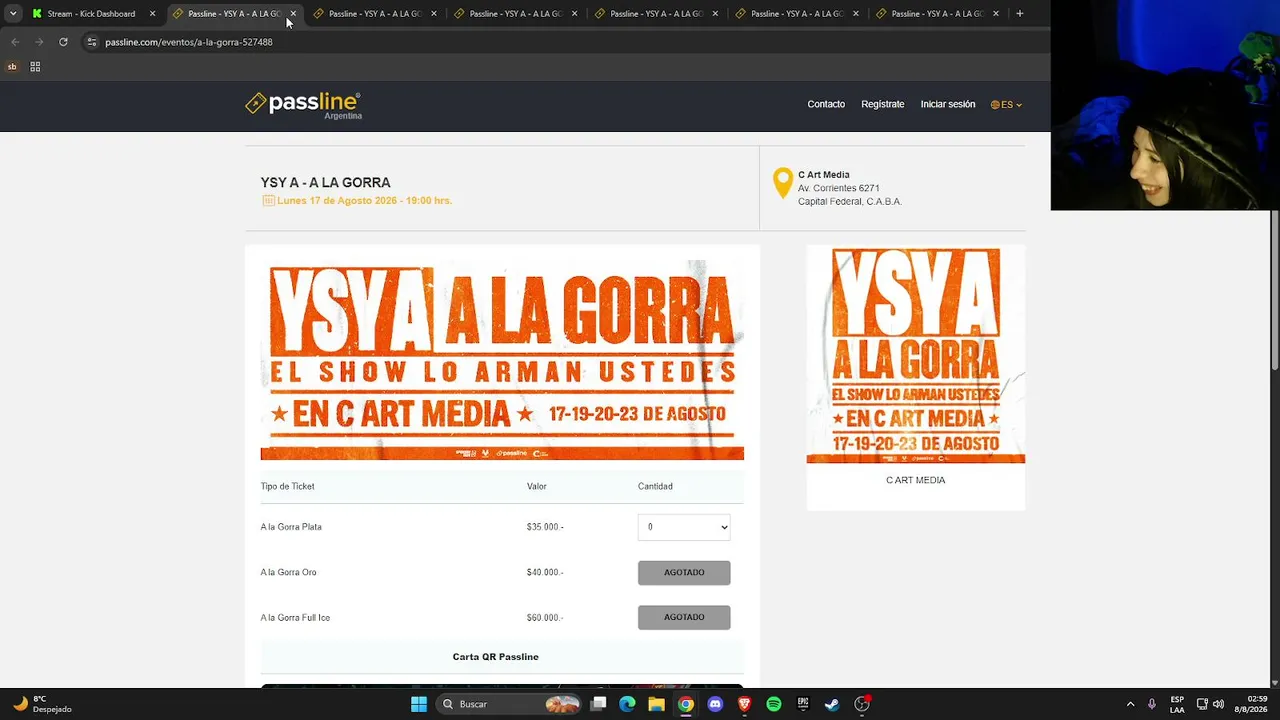Open Spotify from the taskbar

point(774,704)
